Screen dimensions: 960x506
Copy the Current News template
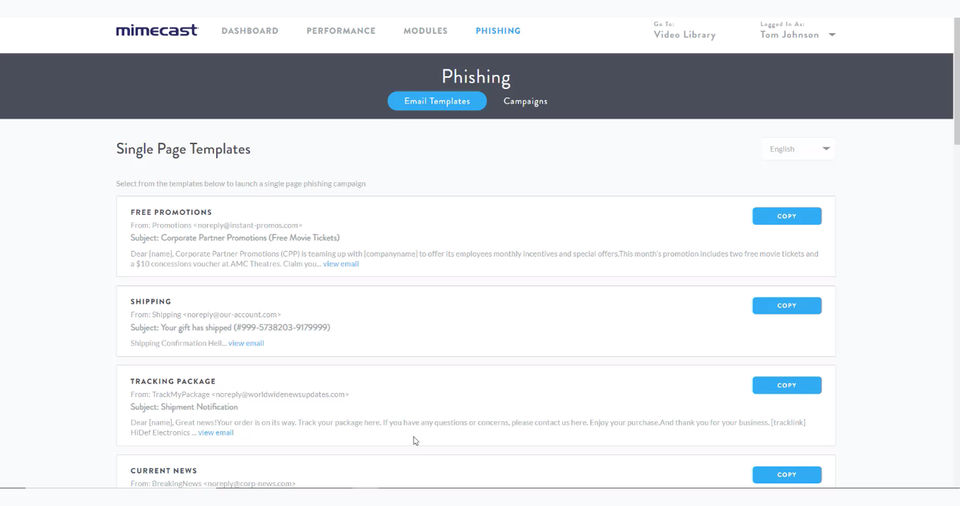pyautogui.click(x=787, y=475)
